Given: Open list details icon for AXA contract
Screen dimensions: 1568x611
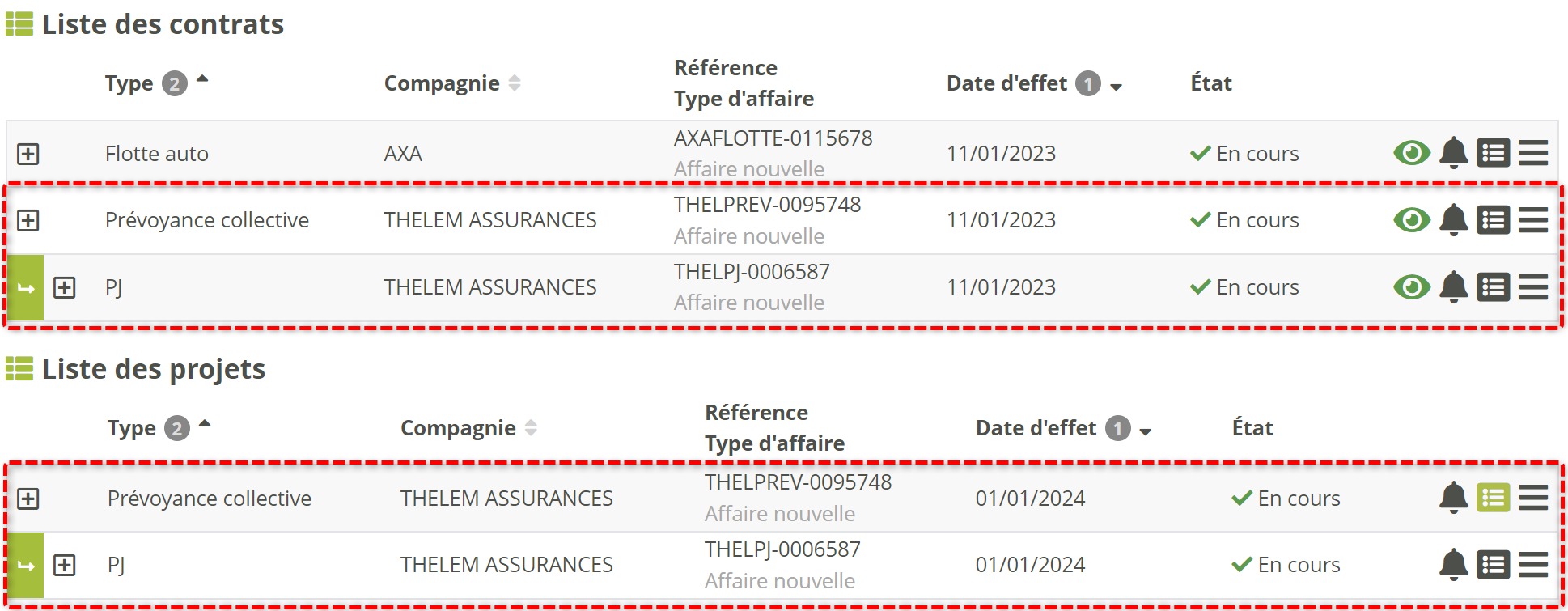Looking at the screenshot, I should pyautogui.click(x=1493, y=153).
